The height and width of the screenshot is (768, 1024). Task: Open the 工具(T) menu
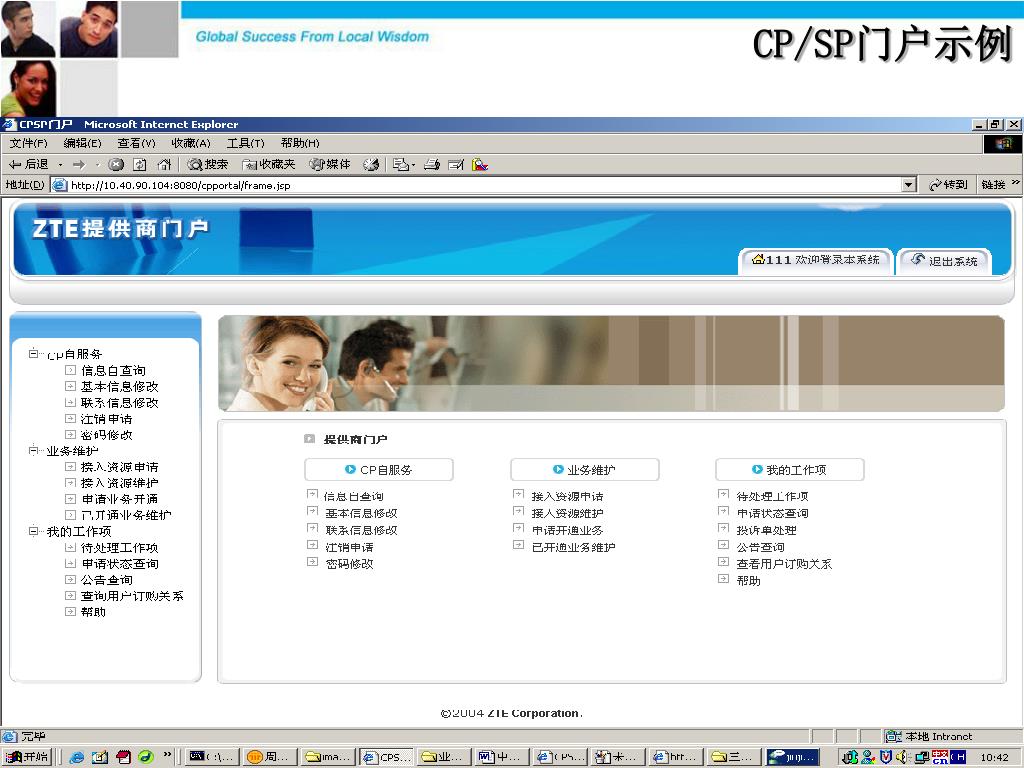246,143
